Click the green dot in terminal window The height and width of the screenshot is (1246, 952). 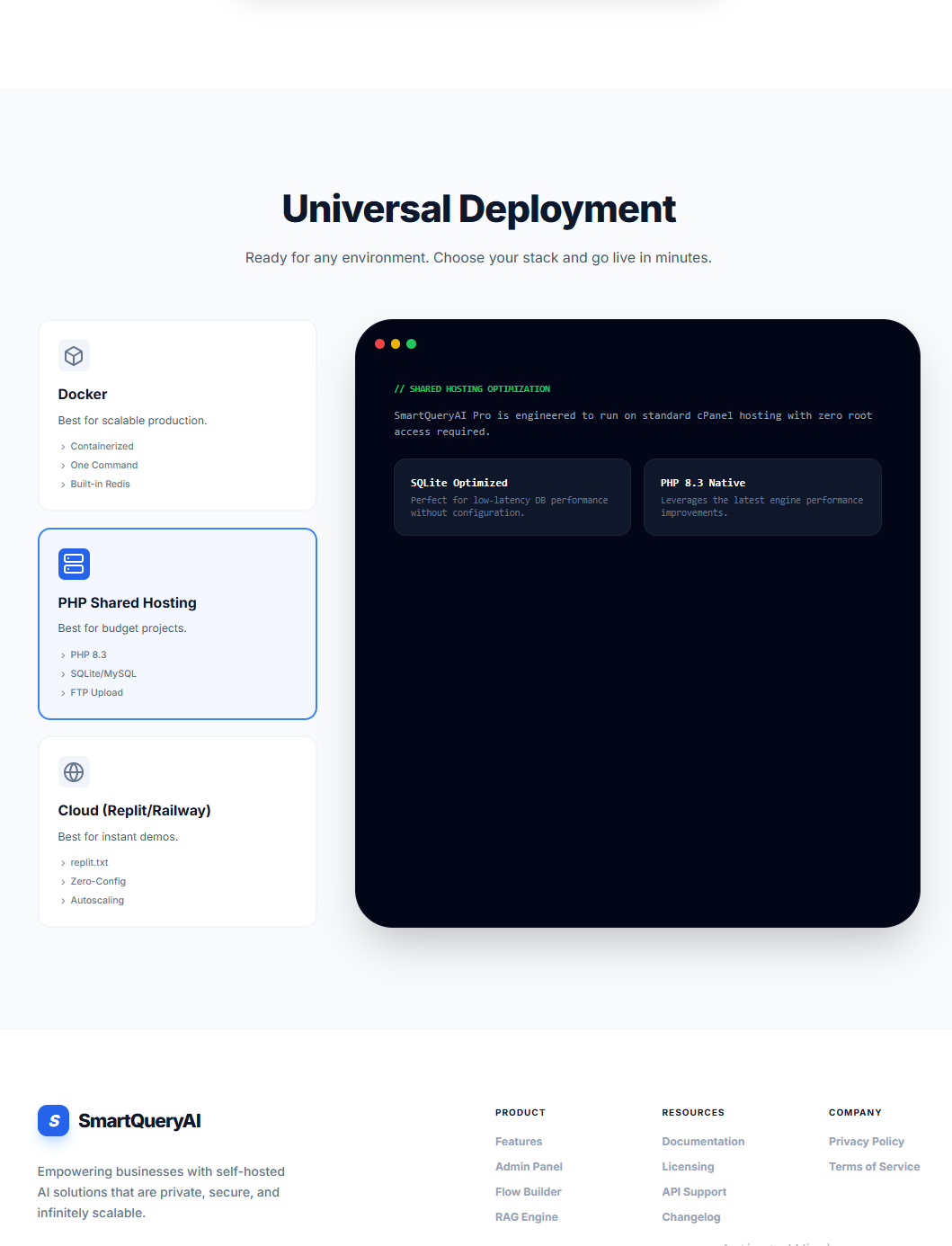411,344
